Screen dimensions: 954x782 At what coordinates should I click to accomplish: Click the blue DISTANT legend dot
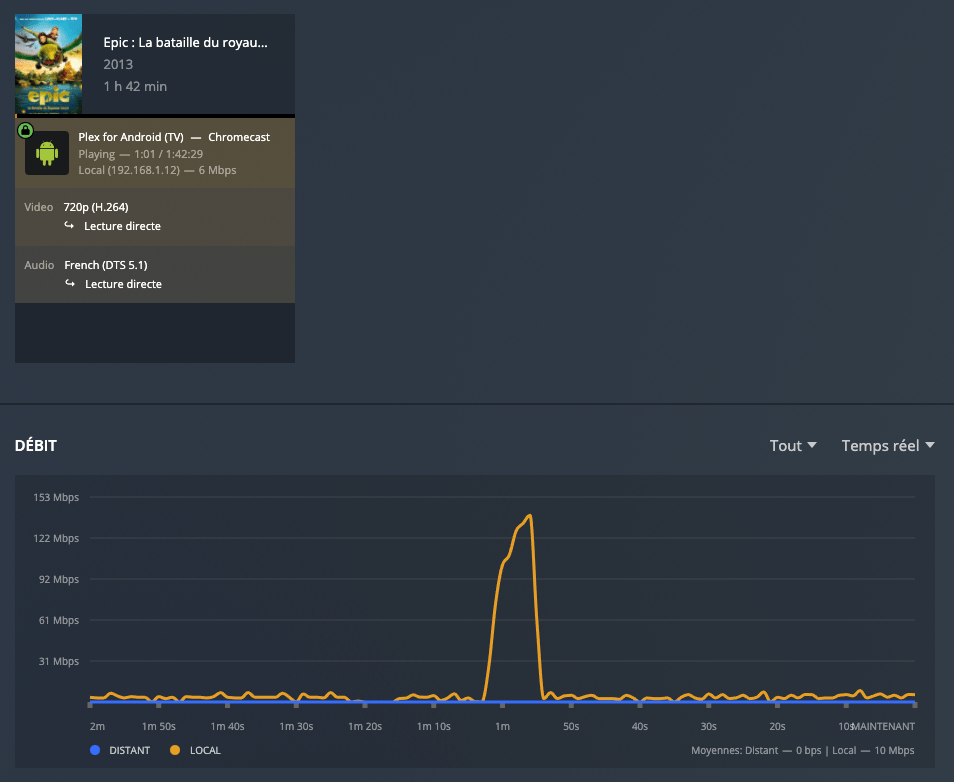(x=95, y=750)
